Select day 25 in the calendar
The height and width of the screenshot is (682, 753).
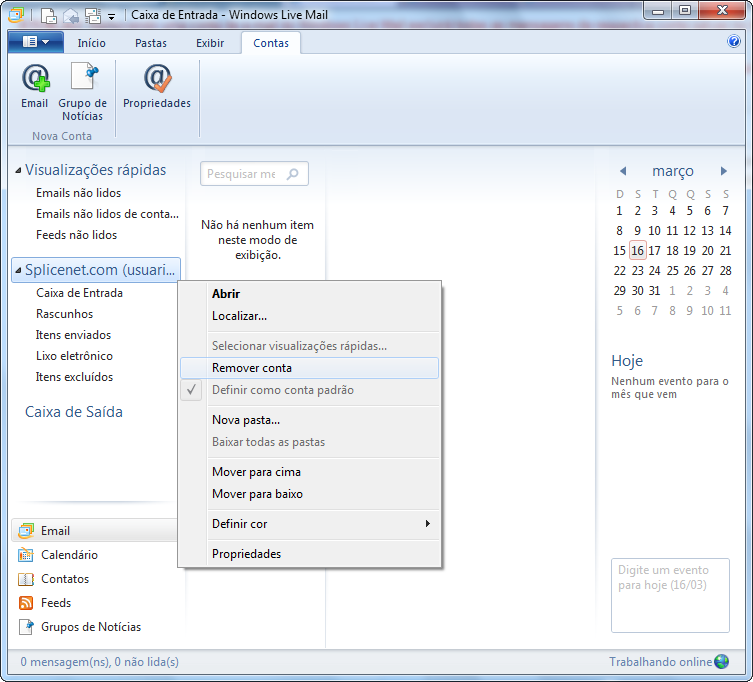[672, 270]
